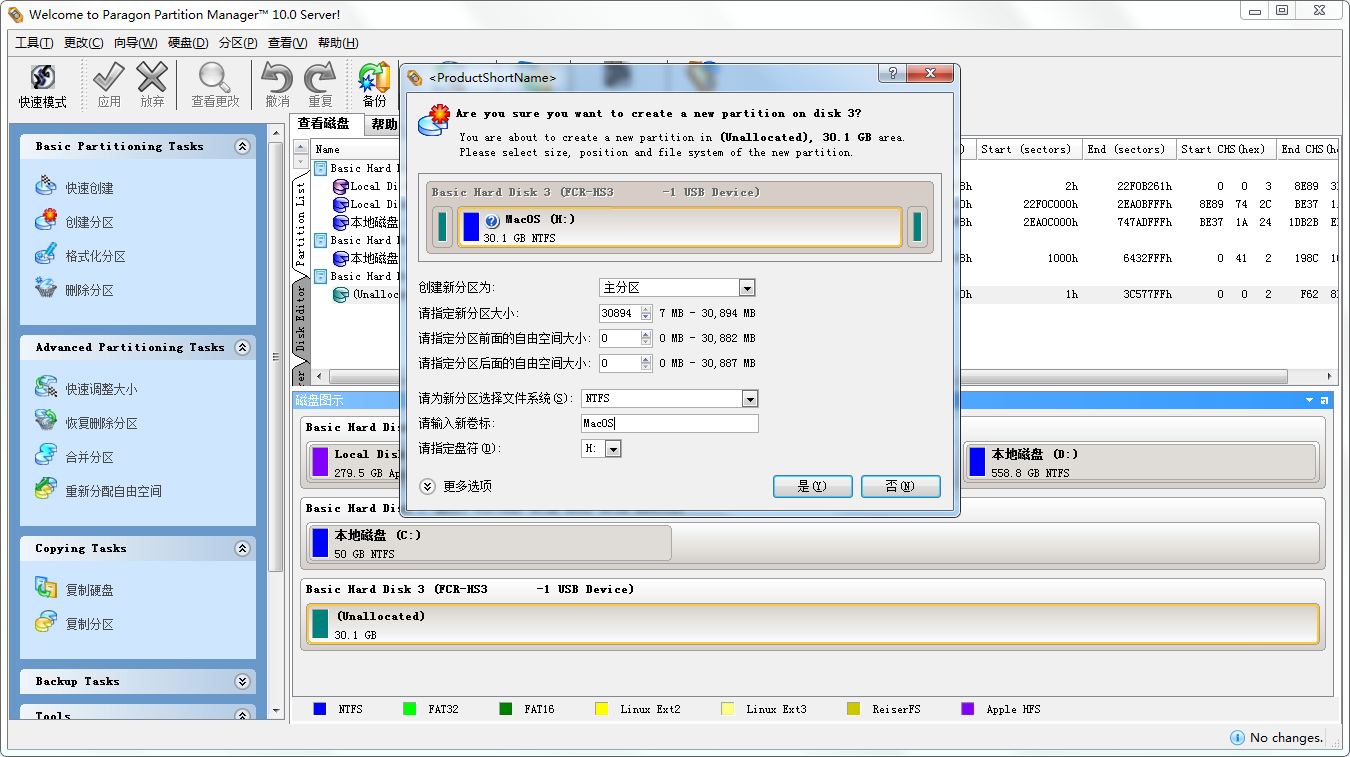Increase the free space before spinner
This screenshot has height=757, width=1350.
646,334
